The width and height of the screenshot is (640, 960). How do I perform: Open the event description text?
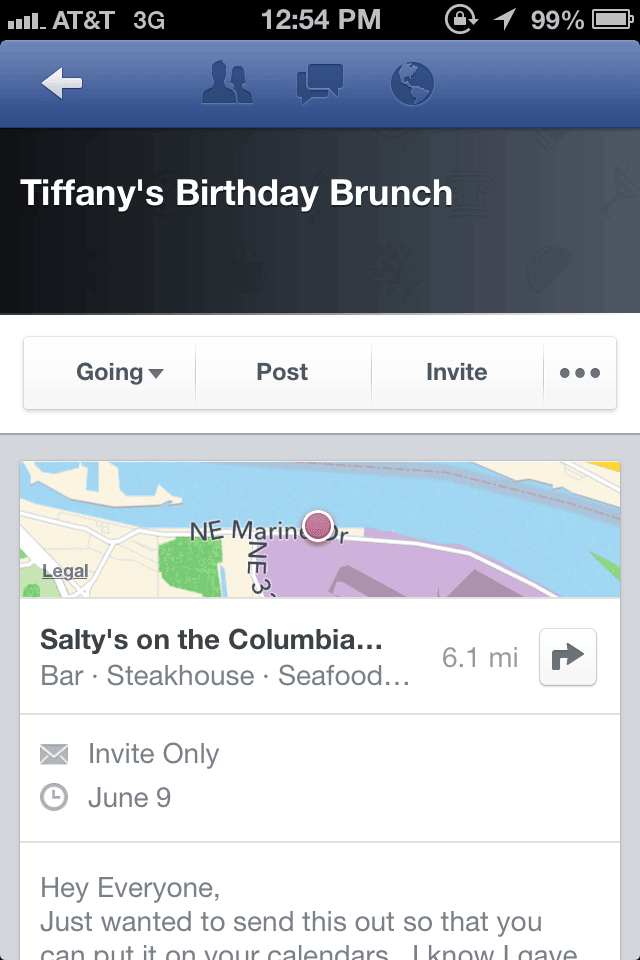click(x=309, y=917)
